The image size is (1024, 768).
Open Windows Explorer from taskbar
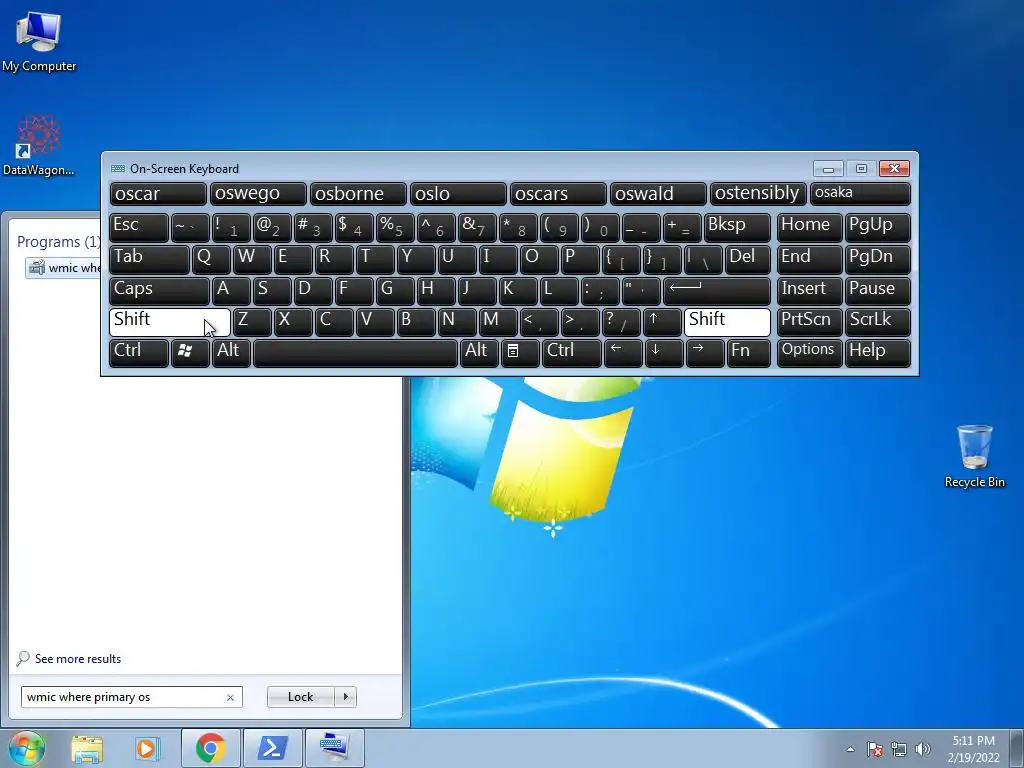(87, 748)
